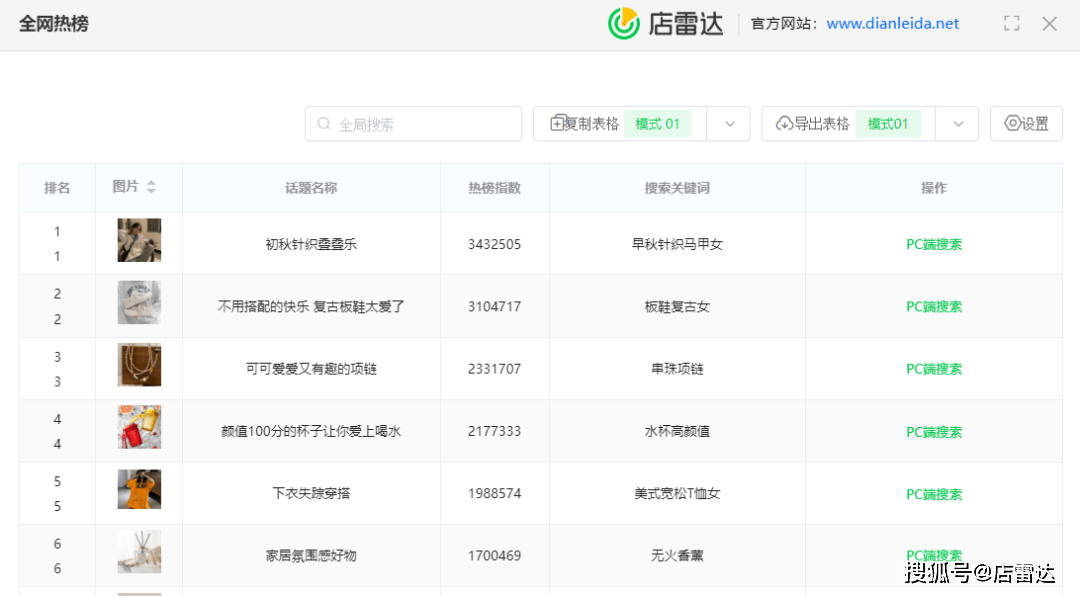This screenshot has width=1080, height=596.
Task: Click the 店雷达 green logo icon
Action: tap(624, 23)
